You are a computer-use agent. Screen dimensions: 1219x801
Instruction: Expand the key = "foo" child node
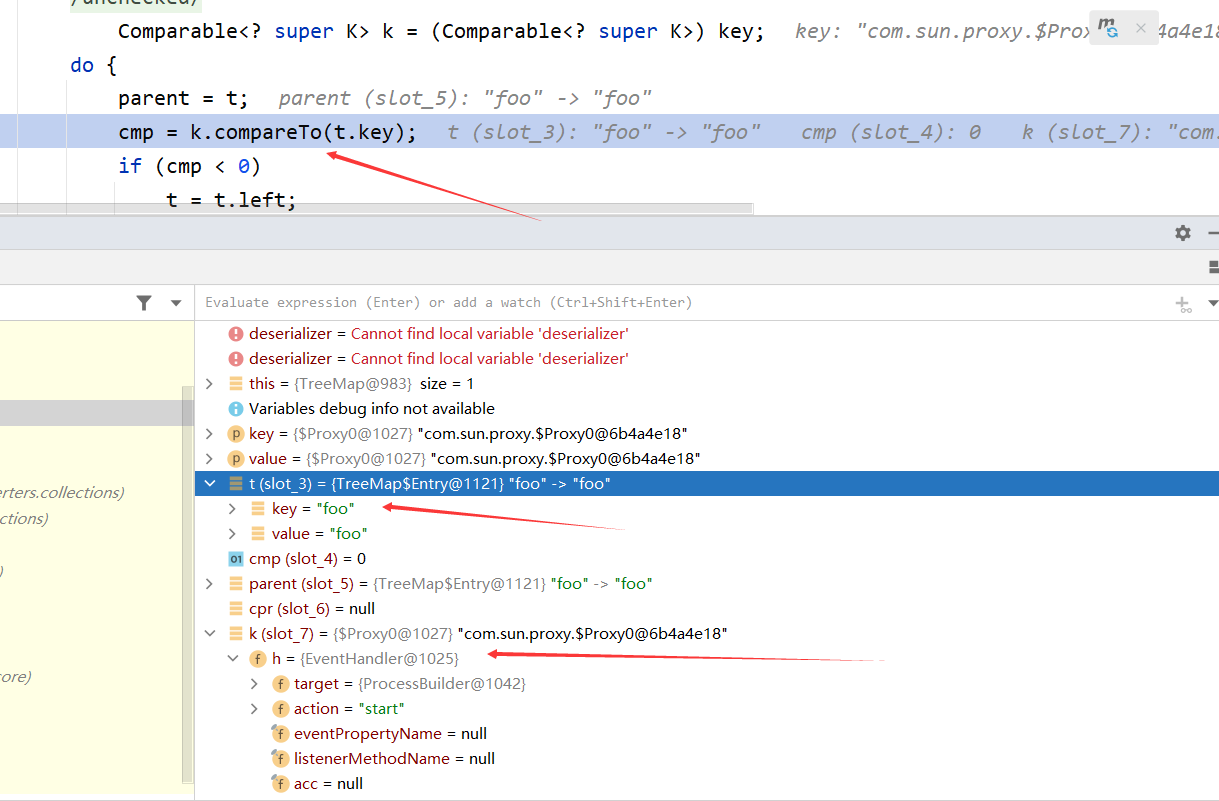click(x=232, y=508)
